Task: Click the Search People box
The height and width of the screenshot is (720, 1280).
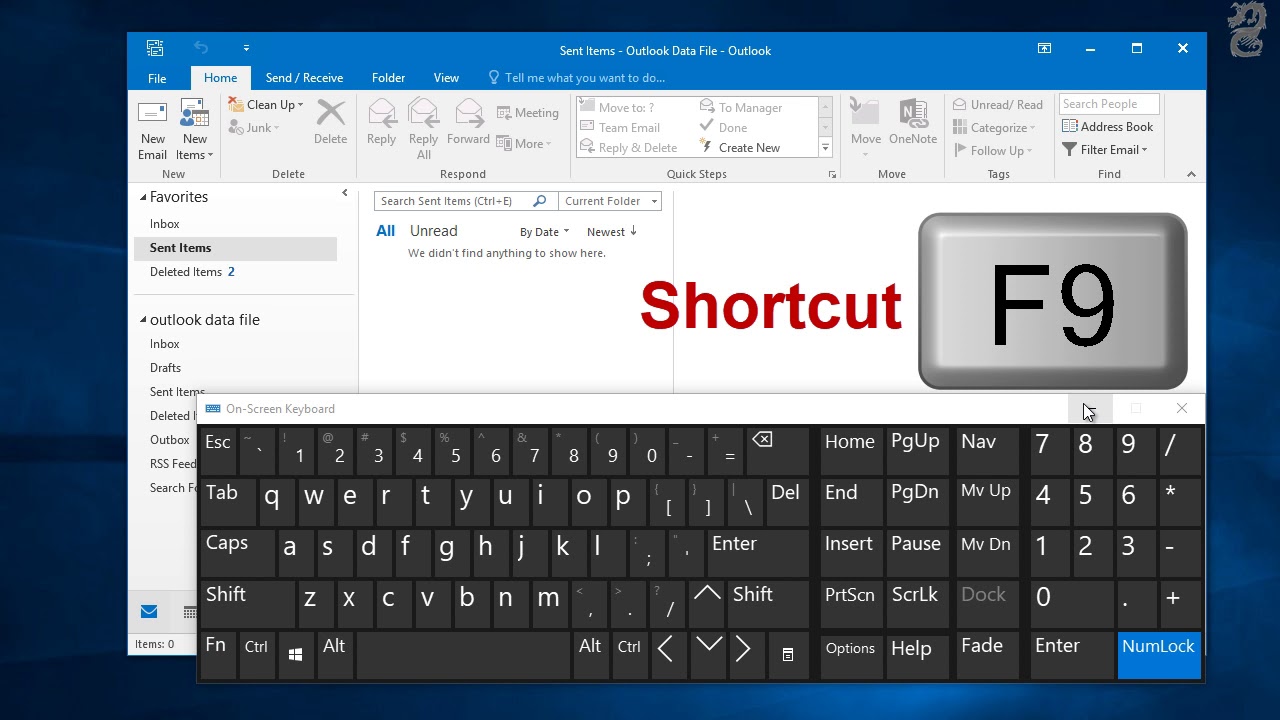Action: [1109, 104]
